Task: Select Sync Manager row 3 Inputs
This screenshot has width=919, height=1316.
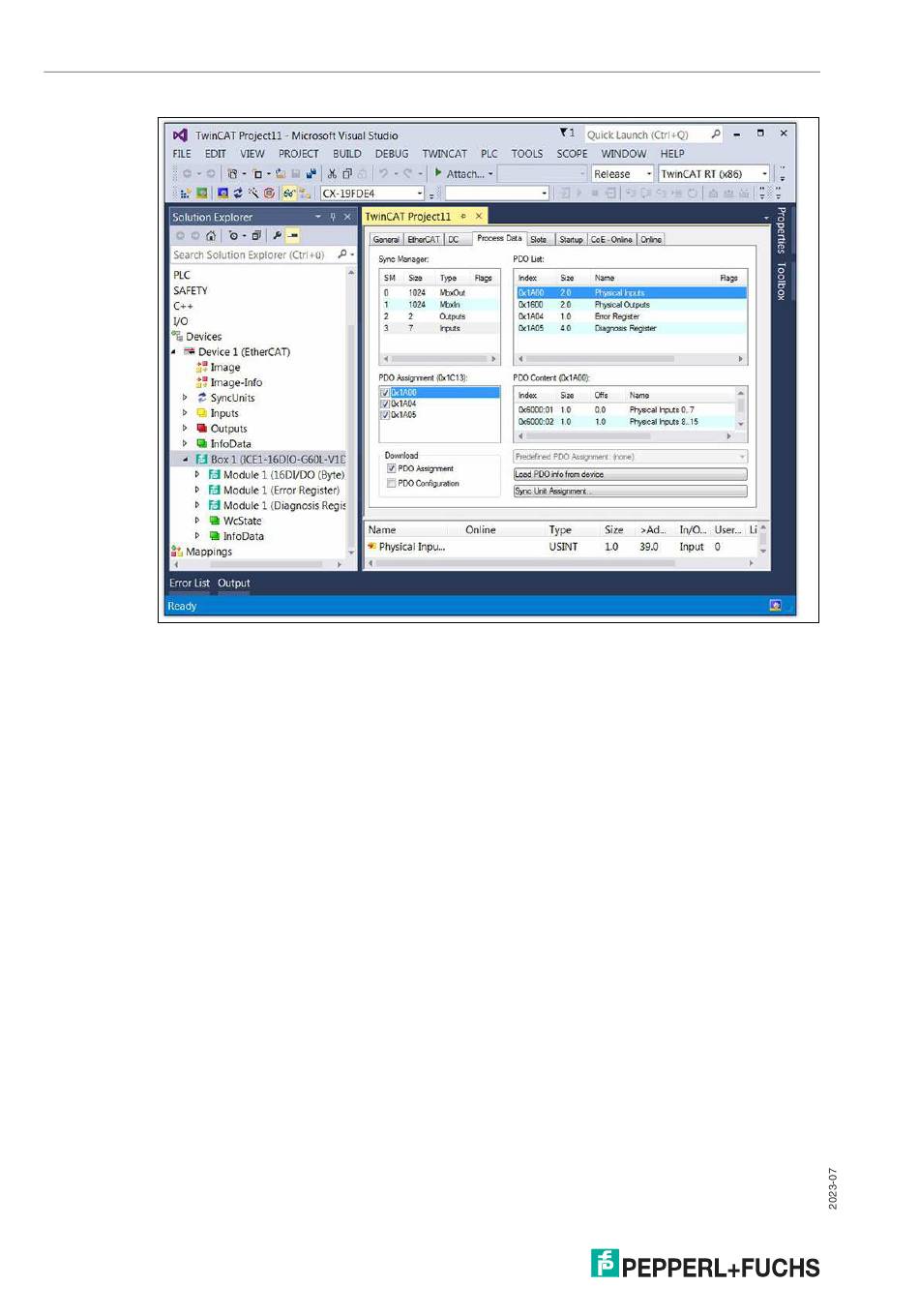Action: 440,328
